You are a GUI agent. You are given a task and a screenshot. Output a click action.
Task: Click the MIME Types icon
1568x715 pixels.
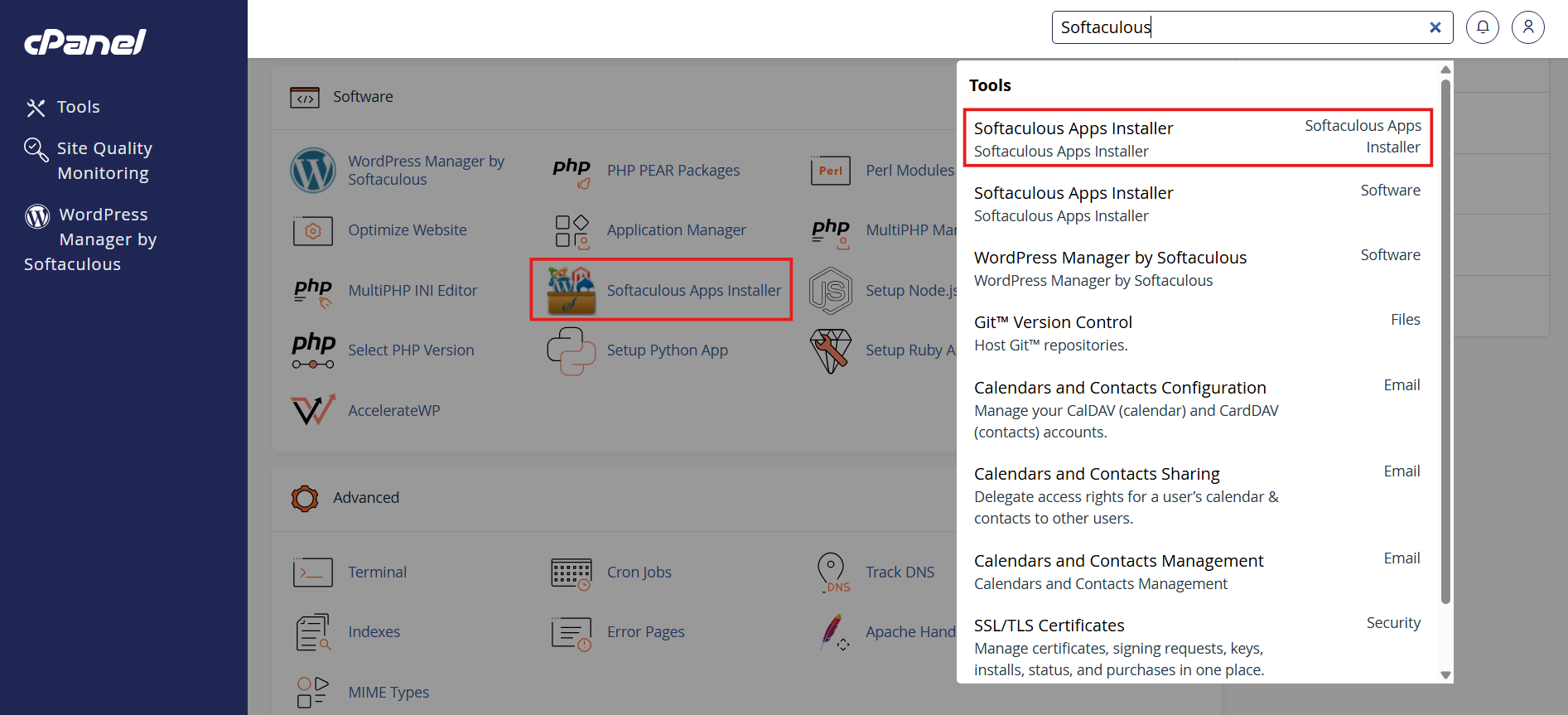coord(313,693)
